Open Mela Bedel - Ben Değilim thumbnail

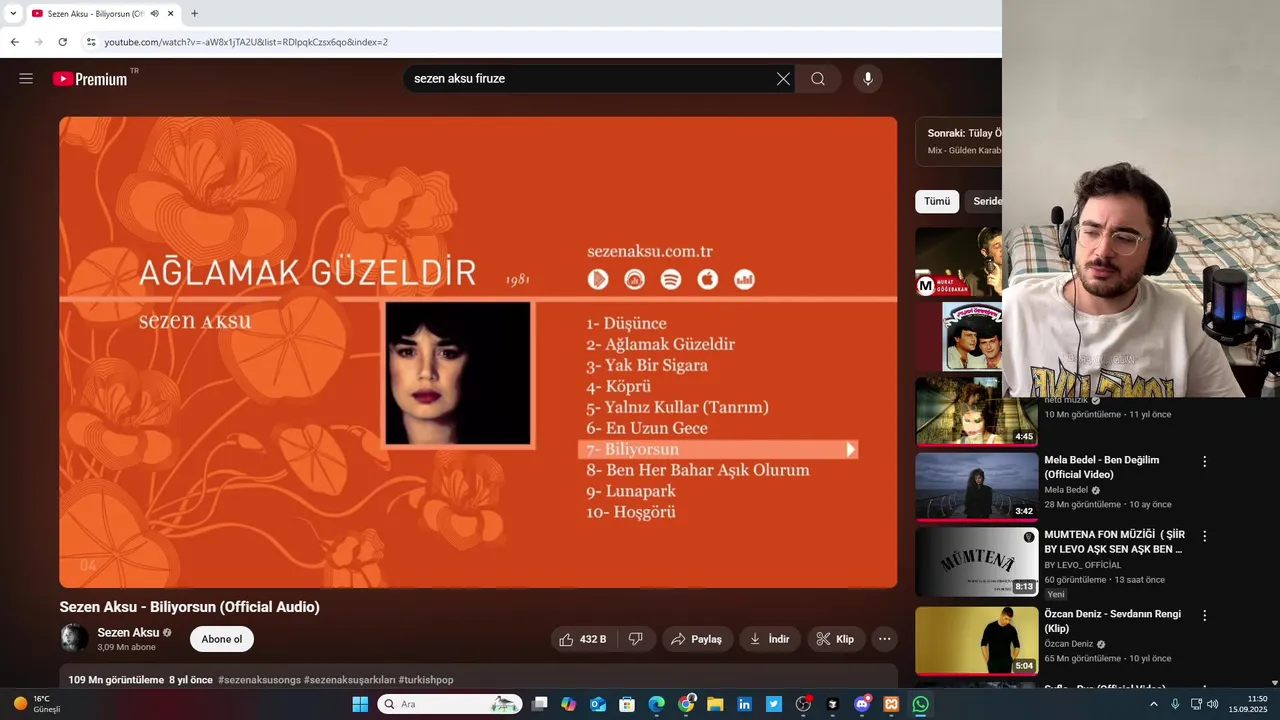pos(977,487)
